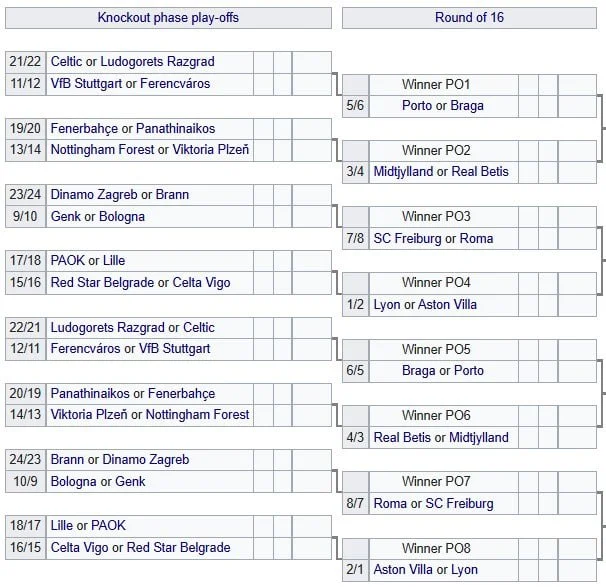Open Celtic link in the 21/22 row
Image resolution: width=606 pixels, height=587 pixels.
tap(67, 62)
